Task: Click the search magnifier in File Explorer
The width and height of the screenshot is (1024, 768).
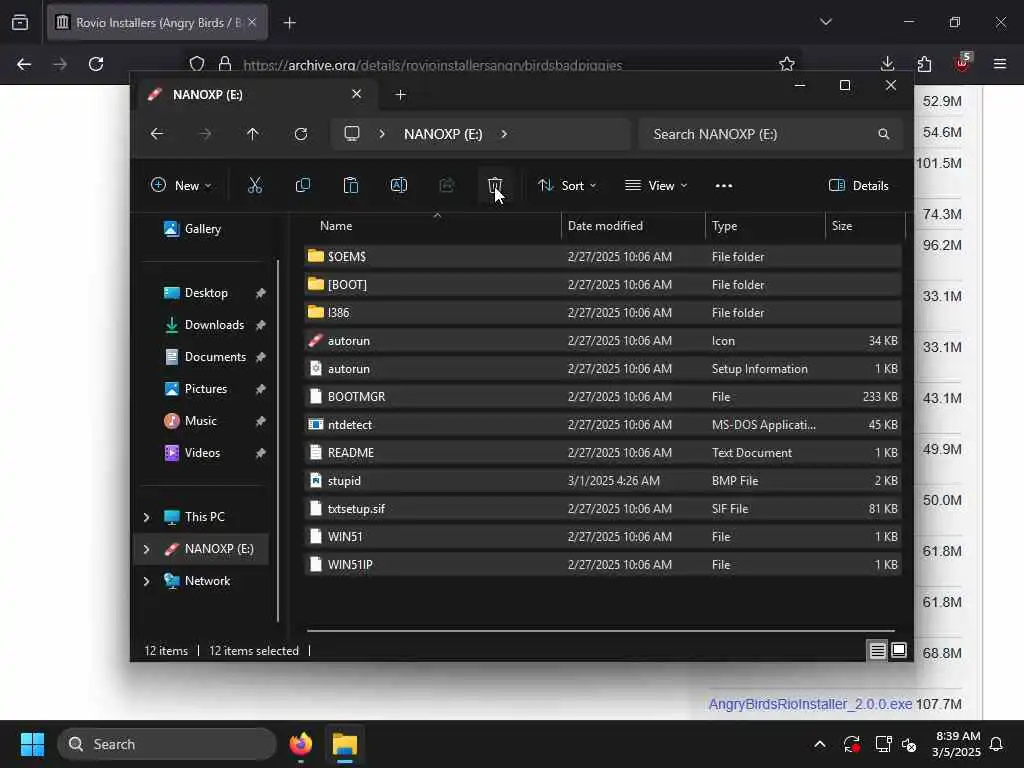Action: click(884, 134)
